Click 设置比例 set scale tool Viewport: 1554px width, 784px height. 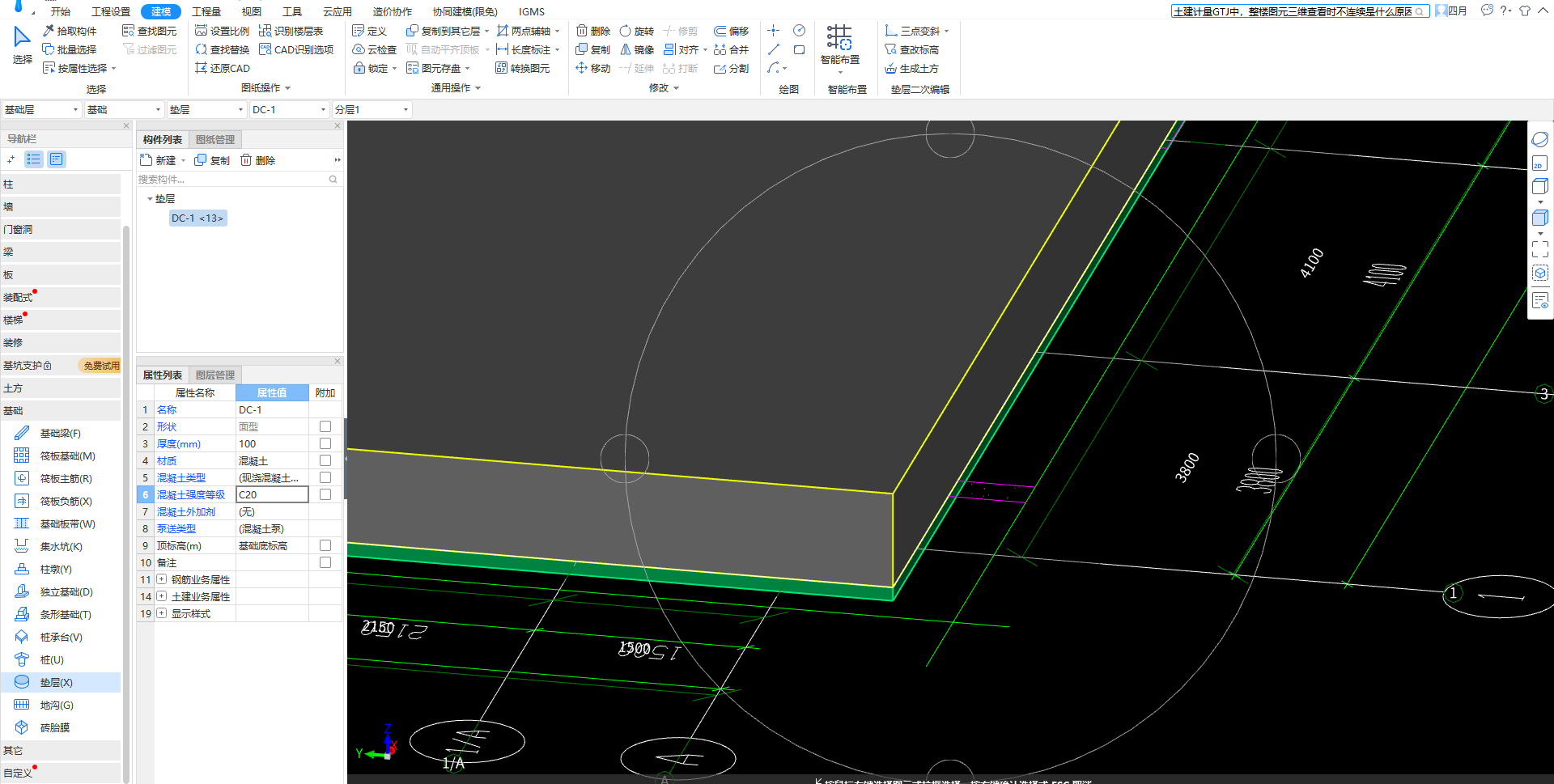[x=223, y=31]
